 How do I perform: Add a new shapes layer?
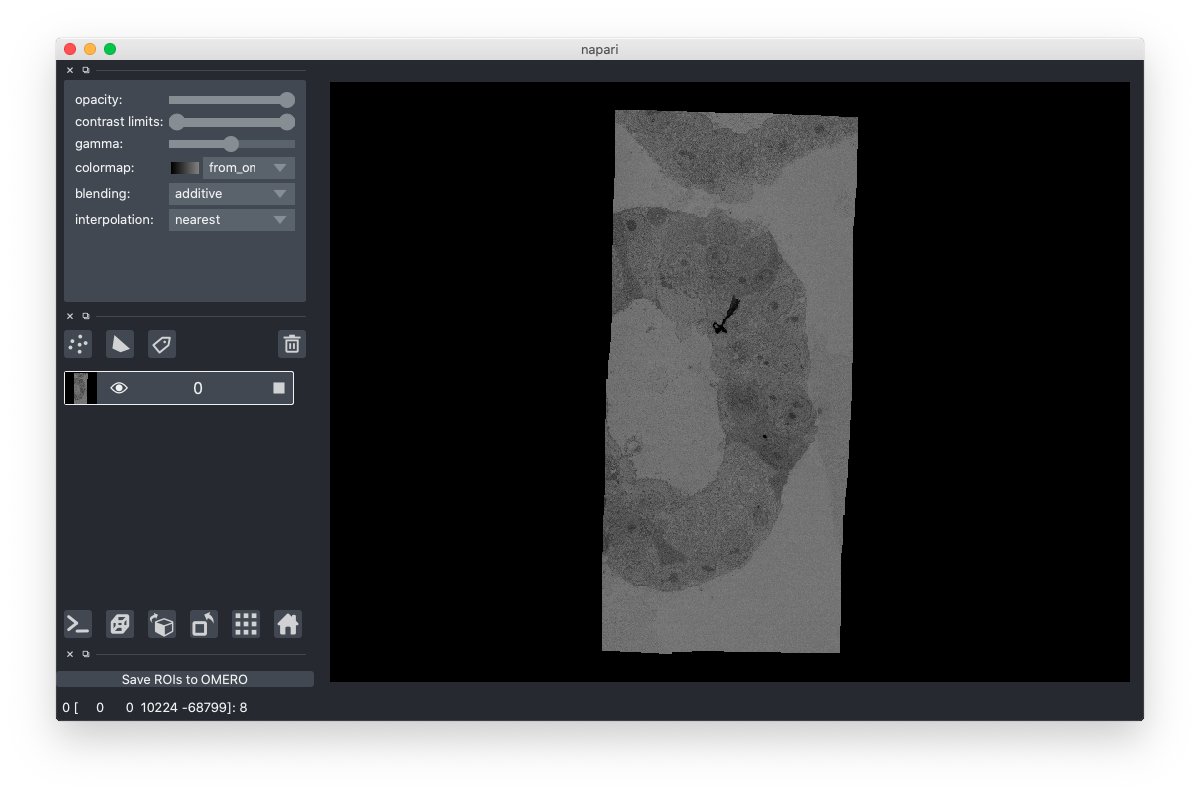[x=120, y=344]
